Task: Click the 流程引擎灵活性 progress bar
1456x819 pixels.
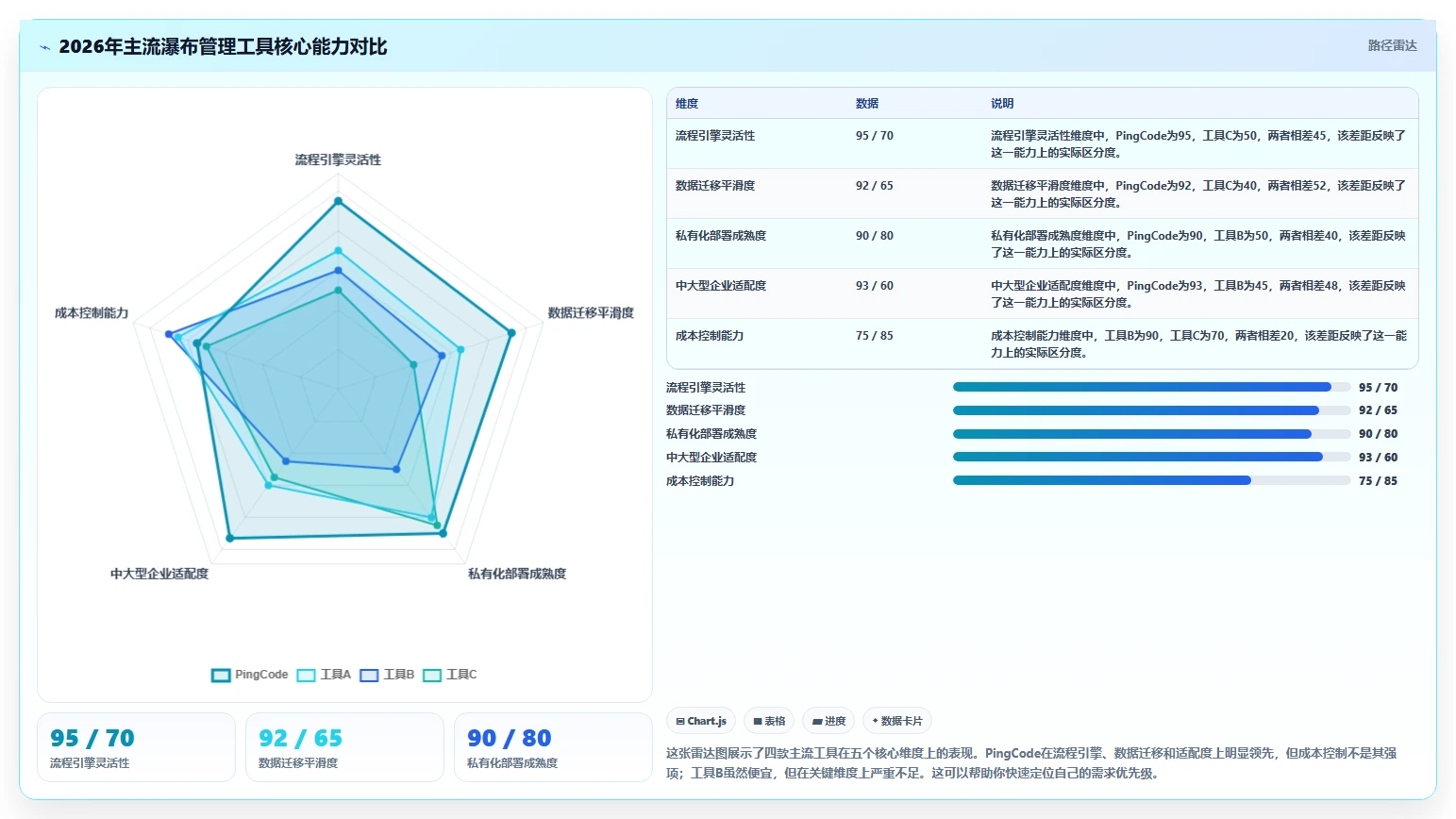Action: click(1151, 387)
